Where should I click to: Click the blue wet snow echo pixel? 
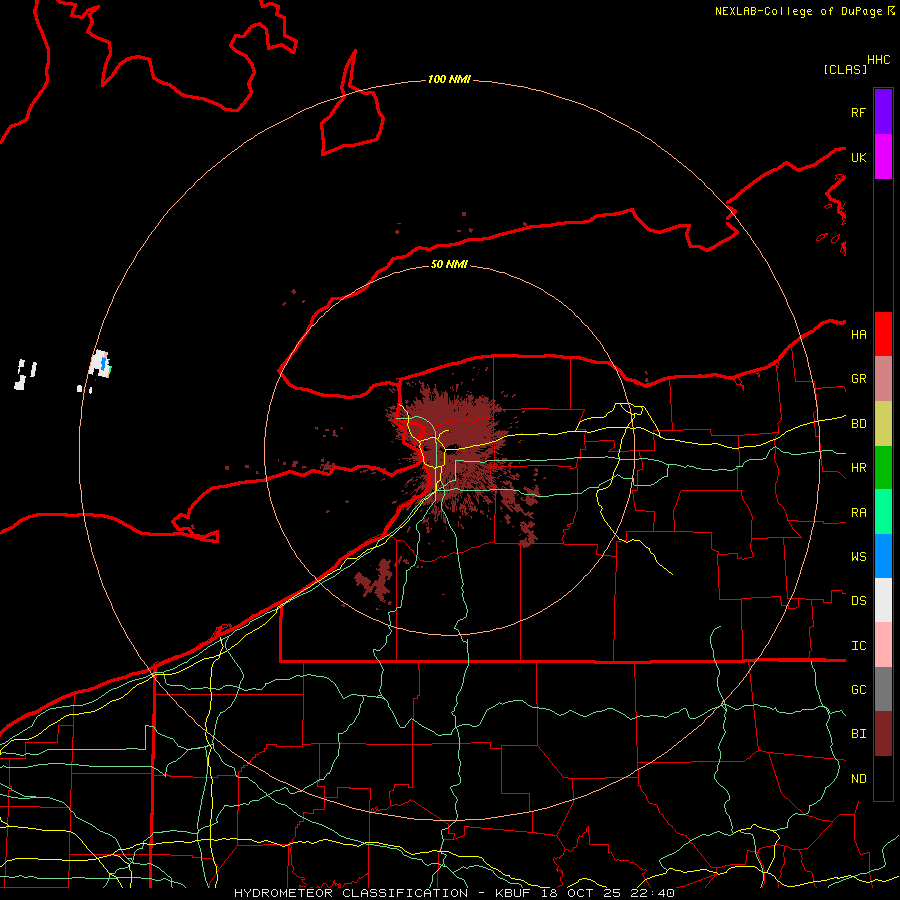(104, 363)
